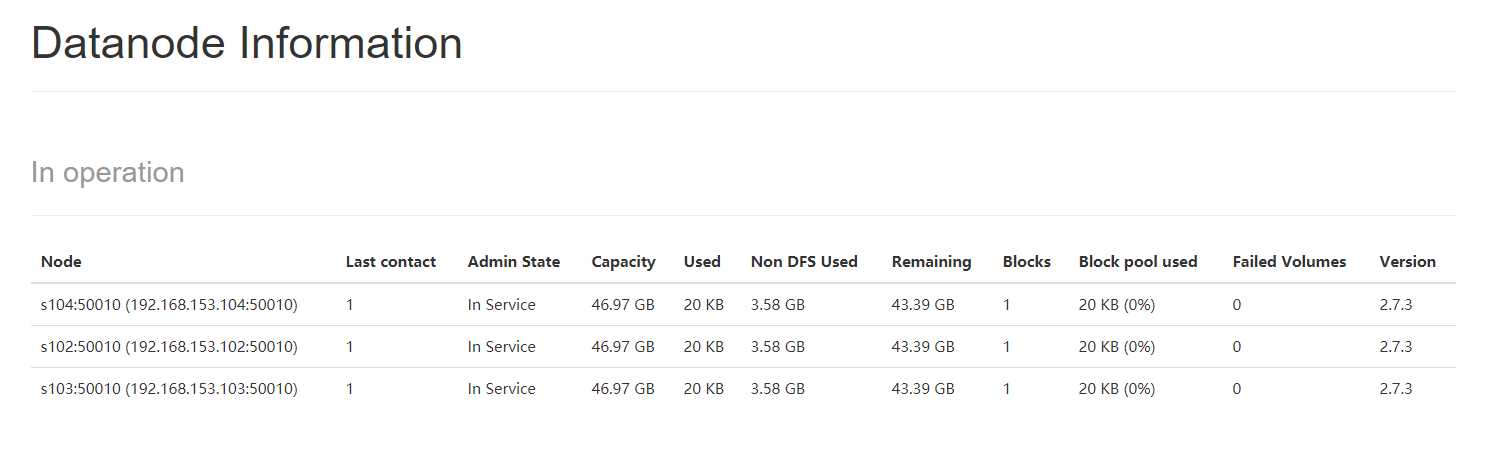Select node s104:50010 entry

pos(169,305)
